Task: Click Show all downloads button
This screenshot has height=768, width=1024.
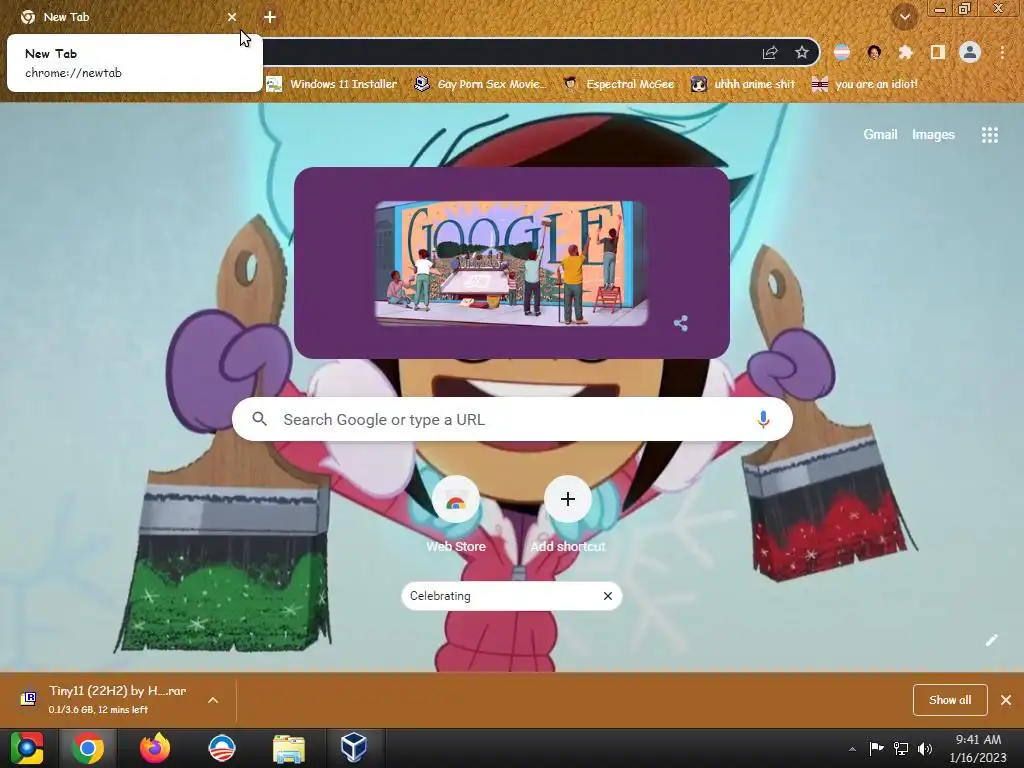Action: (x=950, y=700)
